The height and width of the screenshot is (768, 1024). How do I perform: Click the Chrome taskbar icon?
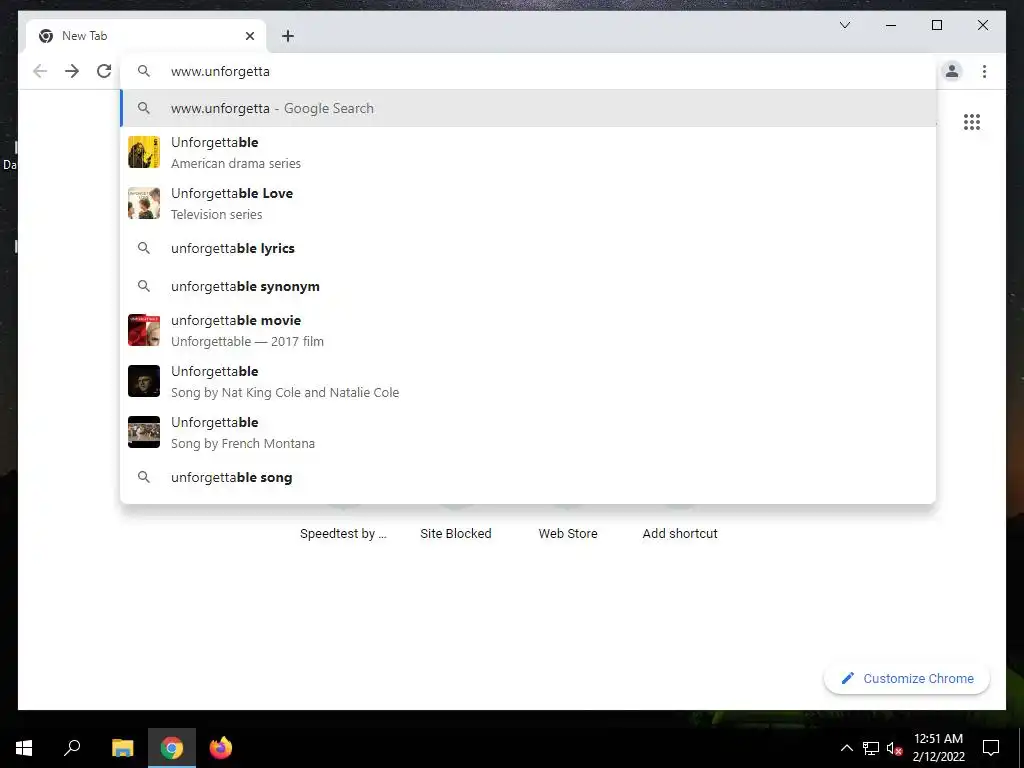pyautogui.click(x=172, y=748)
